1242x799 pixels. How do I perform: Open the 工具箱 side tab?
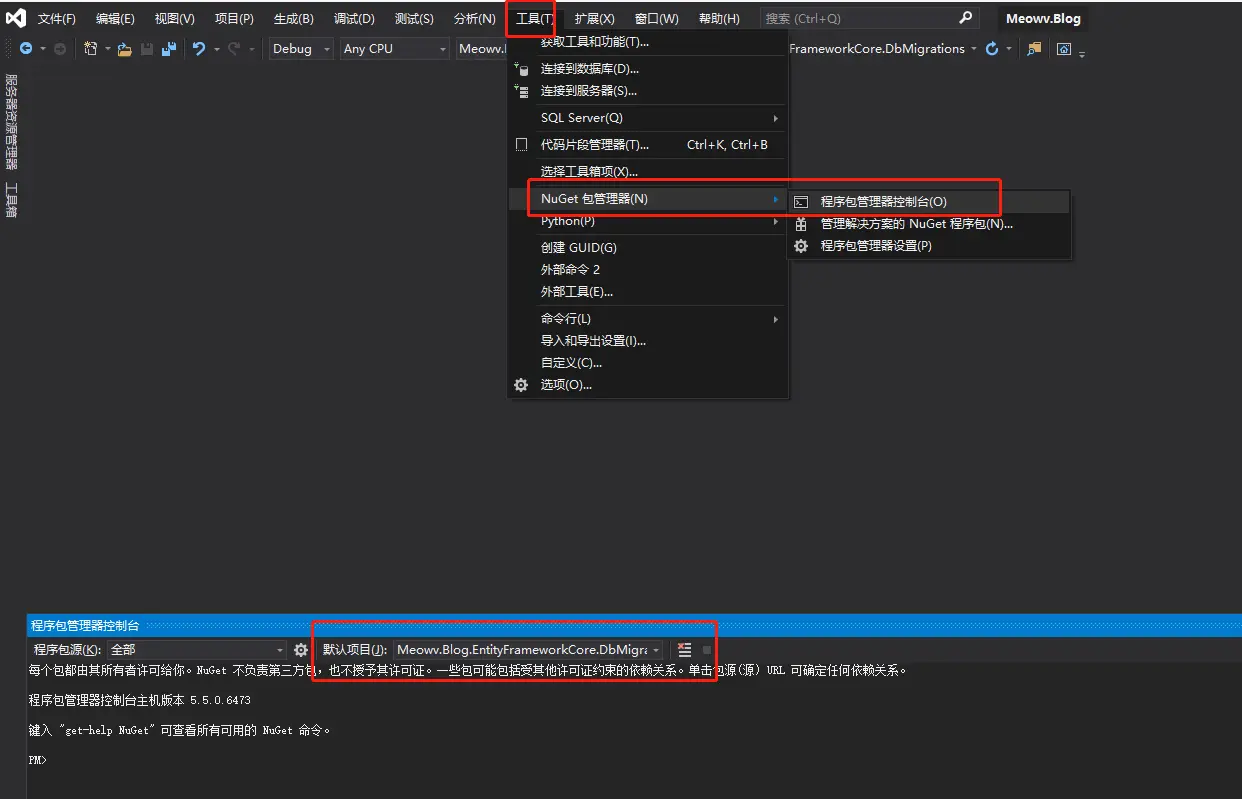pos(11,200)
